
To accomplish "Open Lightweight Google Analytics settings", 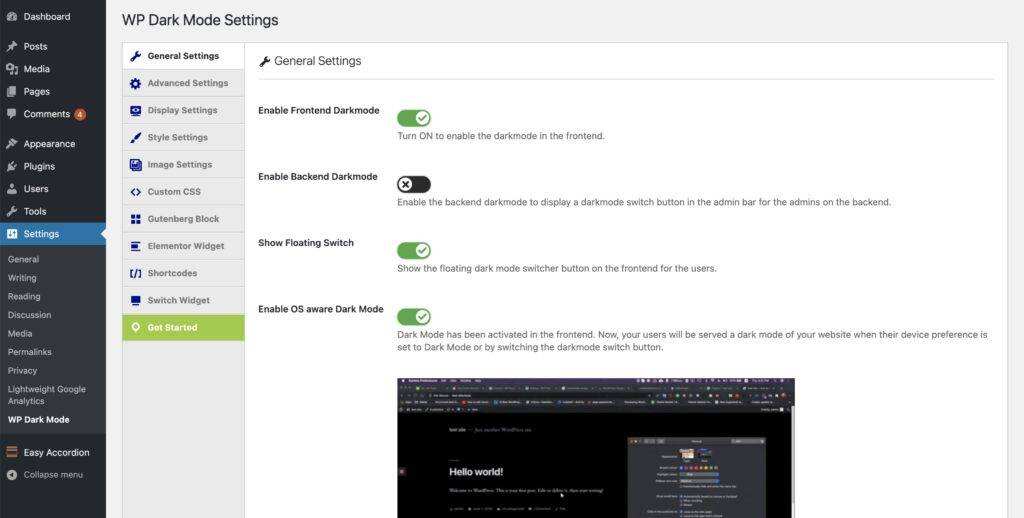I will coord(47,395).
